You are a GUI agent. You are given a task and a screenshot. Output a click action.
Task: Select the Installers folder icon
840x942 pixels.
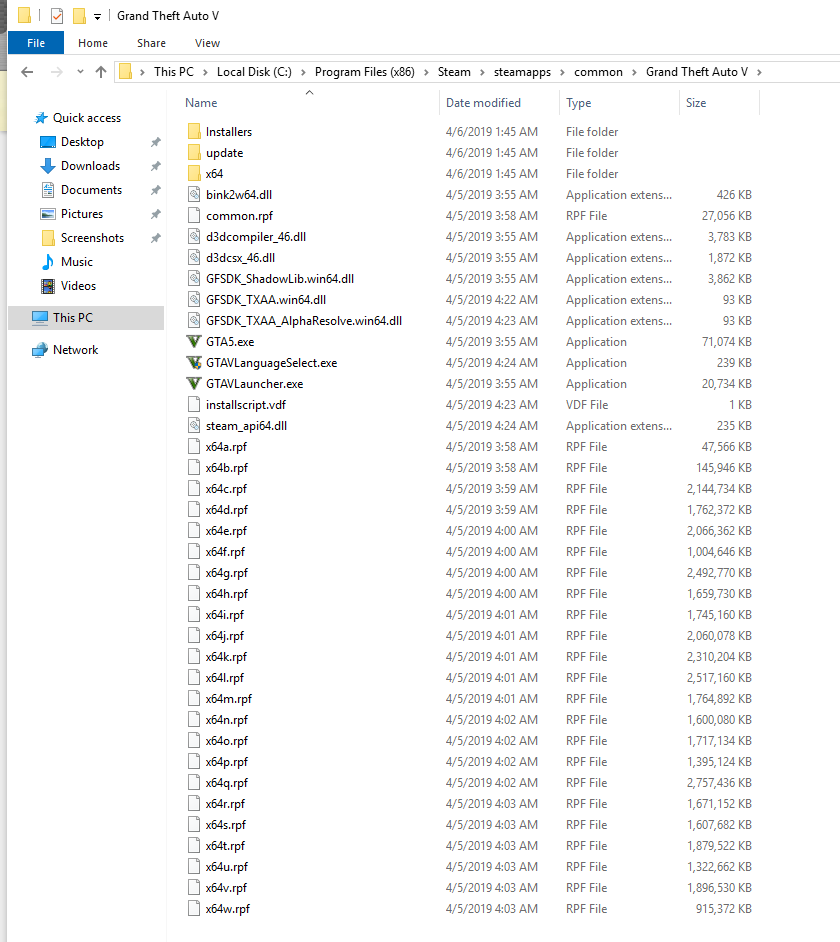193,132
